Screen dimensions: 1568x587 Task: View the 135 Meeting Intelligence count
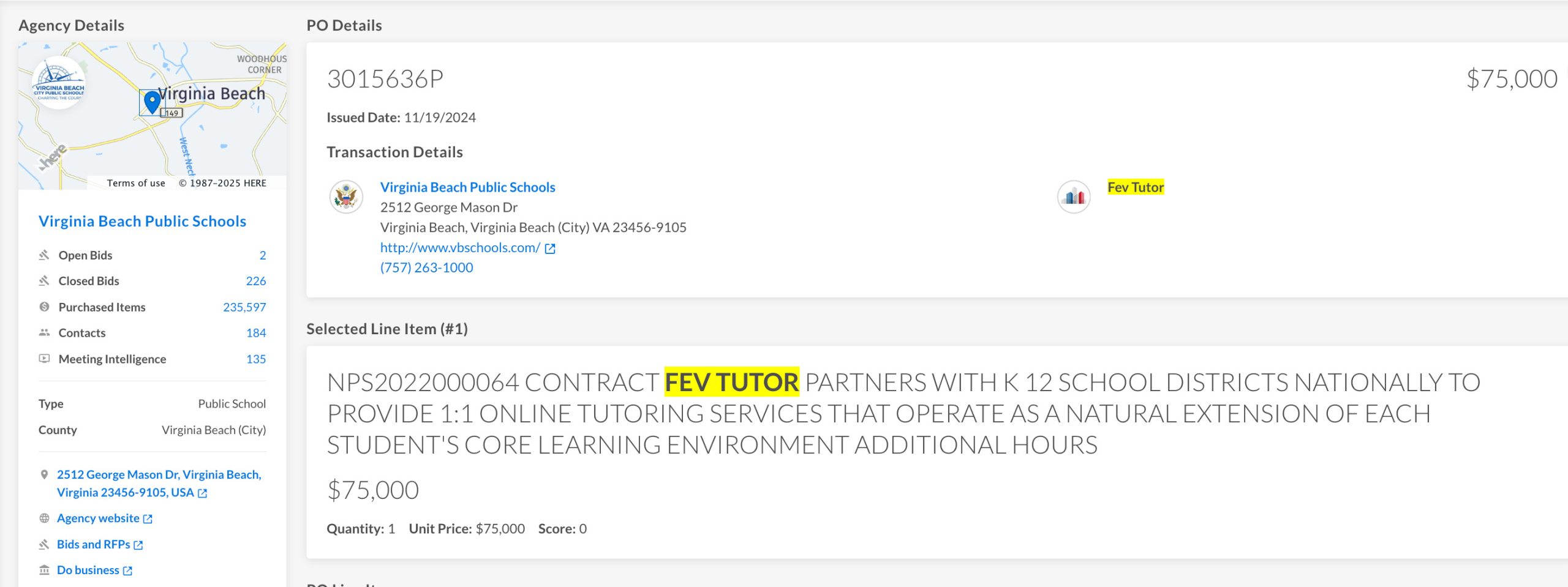(x=256, y=359)
